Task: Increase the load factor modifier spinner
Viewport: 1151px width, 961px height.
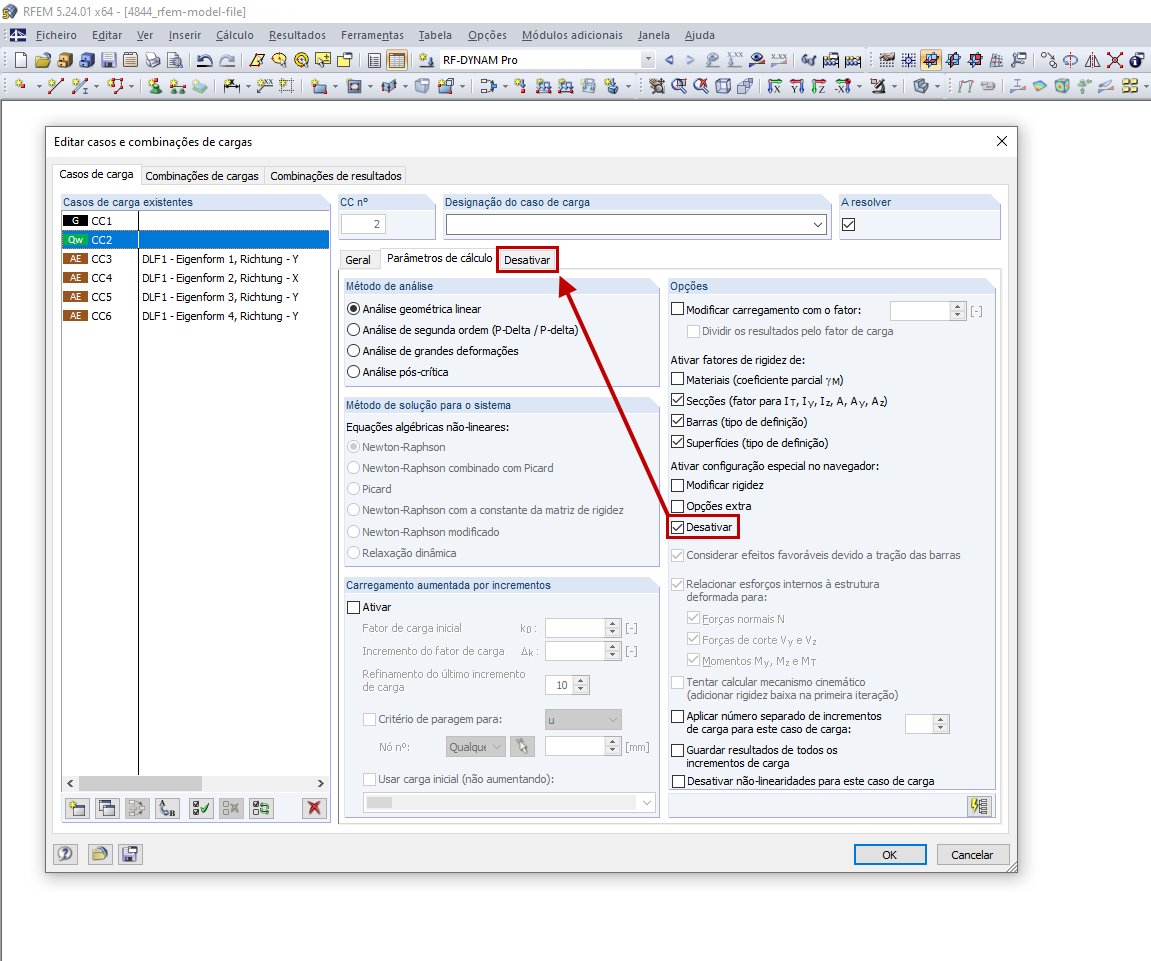Action: 957,306
